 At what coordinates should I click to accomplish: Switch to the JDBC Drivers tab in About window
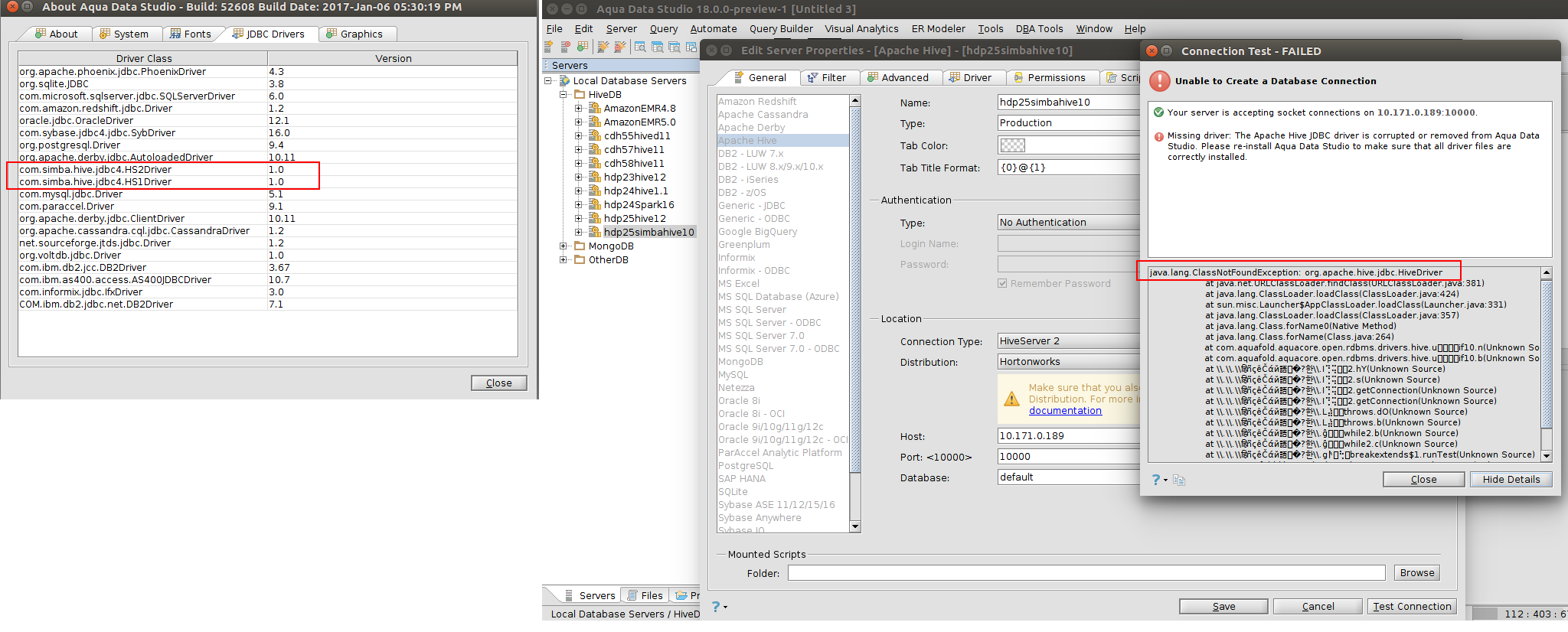[269, 34]
